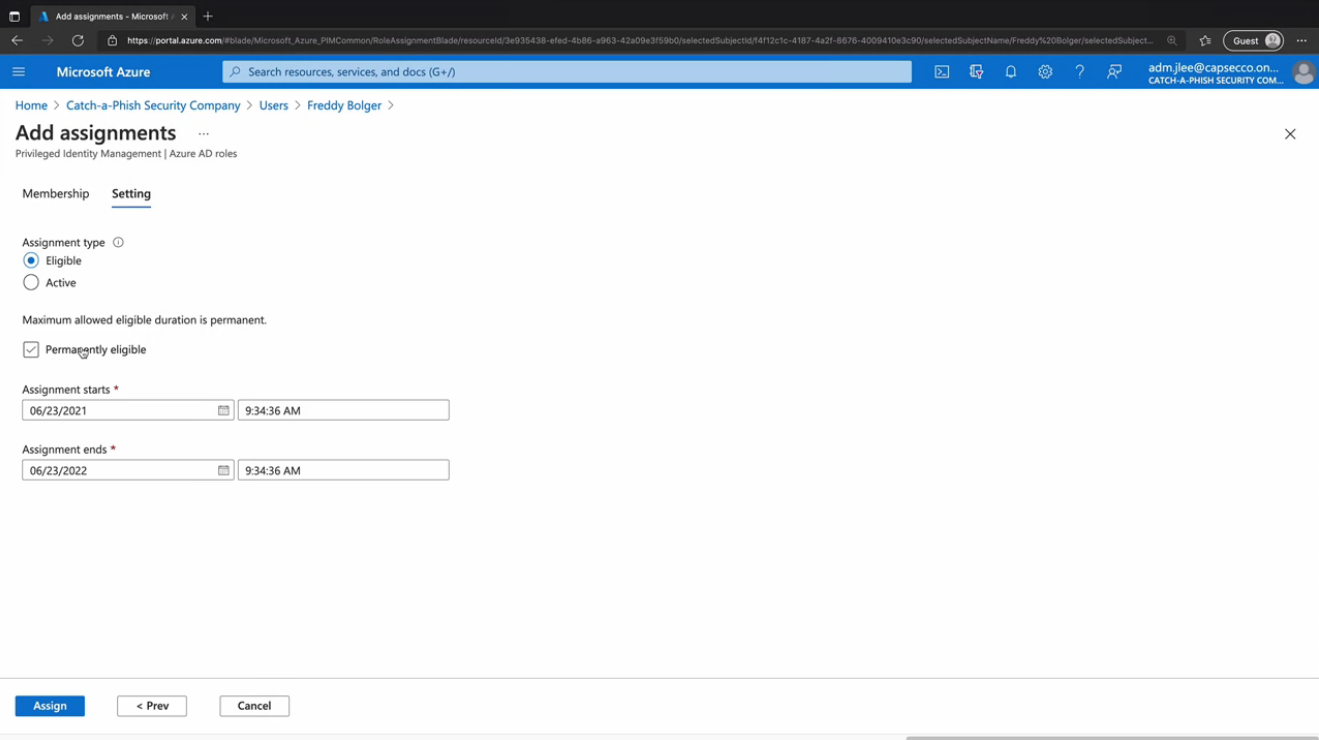Open Freddy Bolger breadcrumb
This screenshot has height=740, width=1319.
click(x=344, y=105)
